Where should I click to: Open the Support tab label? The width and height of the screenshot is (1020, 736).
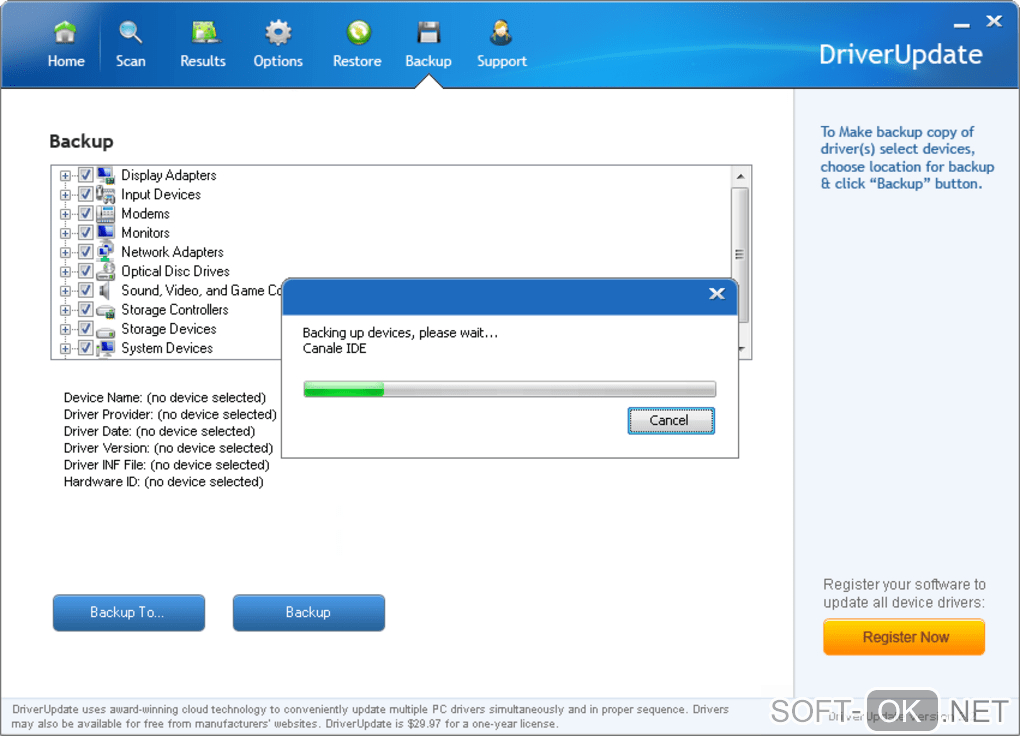point(502,61)
